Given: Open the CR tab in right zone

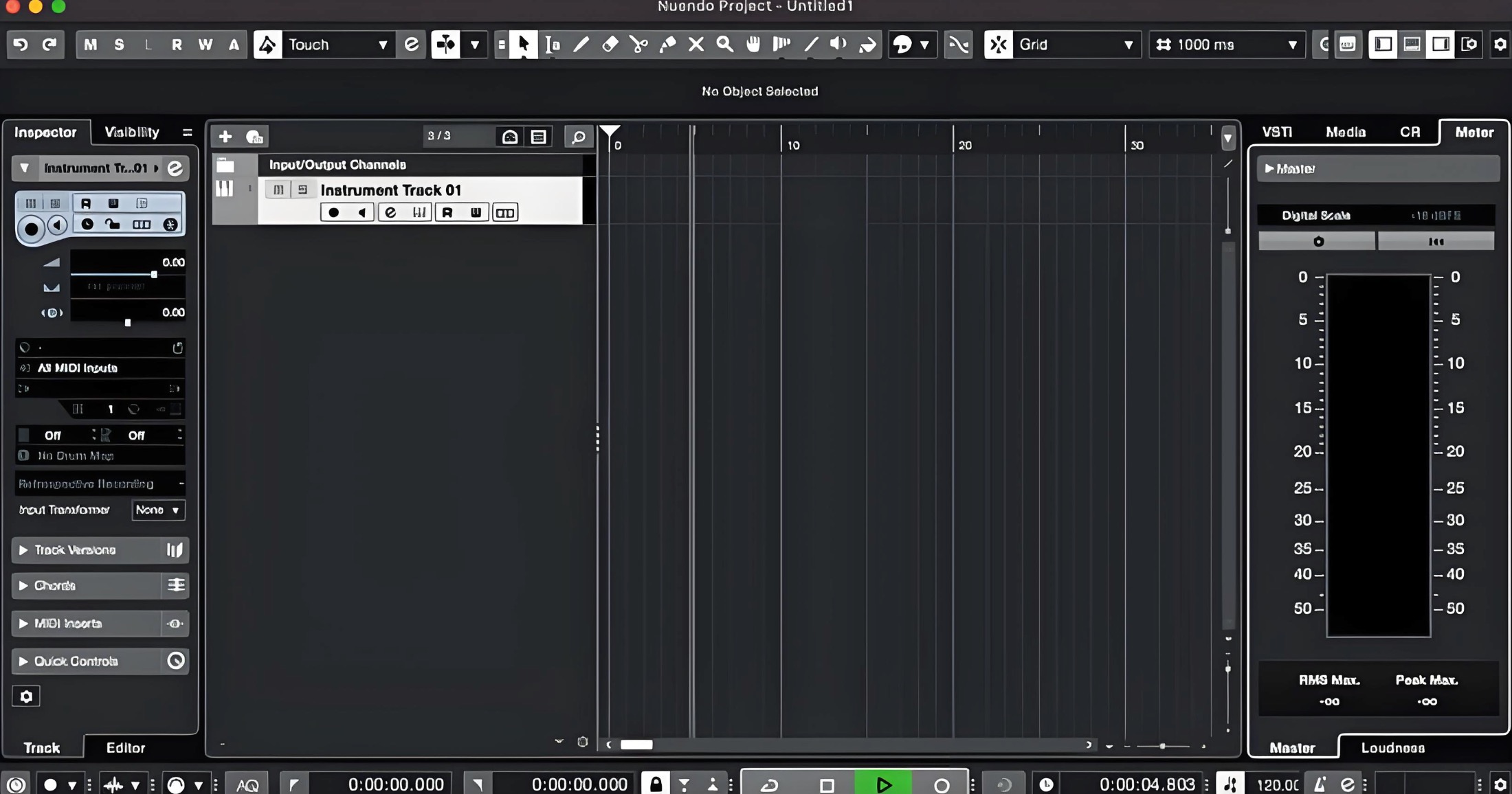Looking at the screenshot, I should (1410, 132).
